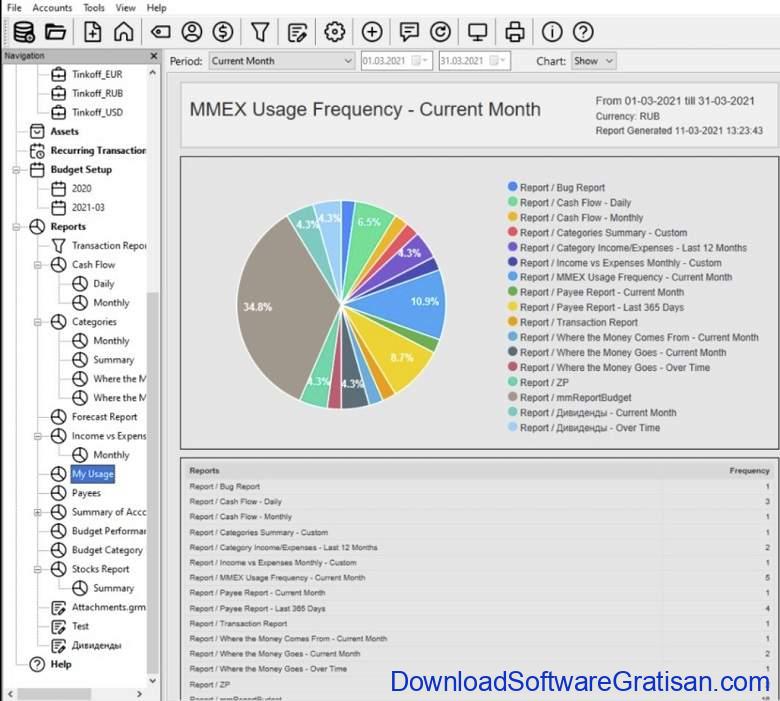Image resolution: width=780 pixels, height=701 pixels.
Task: Open the help question mark toolbar icon
Action: [x=583, y=32]
